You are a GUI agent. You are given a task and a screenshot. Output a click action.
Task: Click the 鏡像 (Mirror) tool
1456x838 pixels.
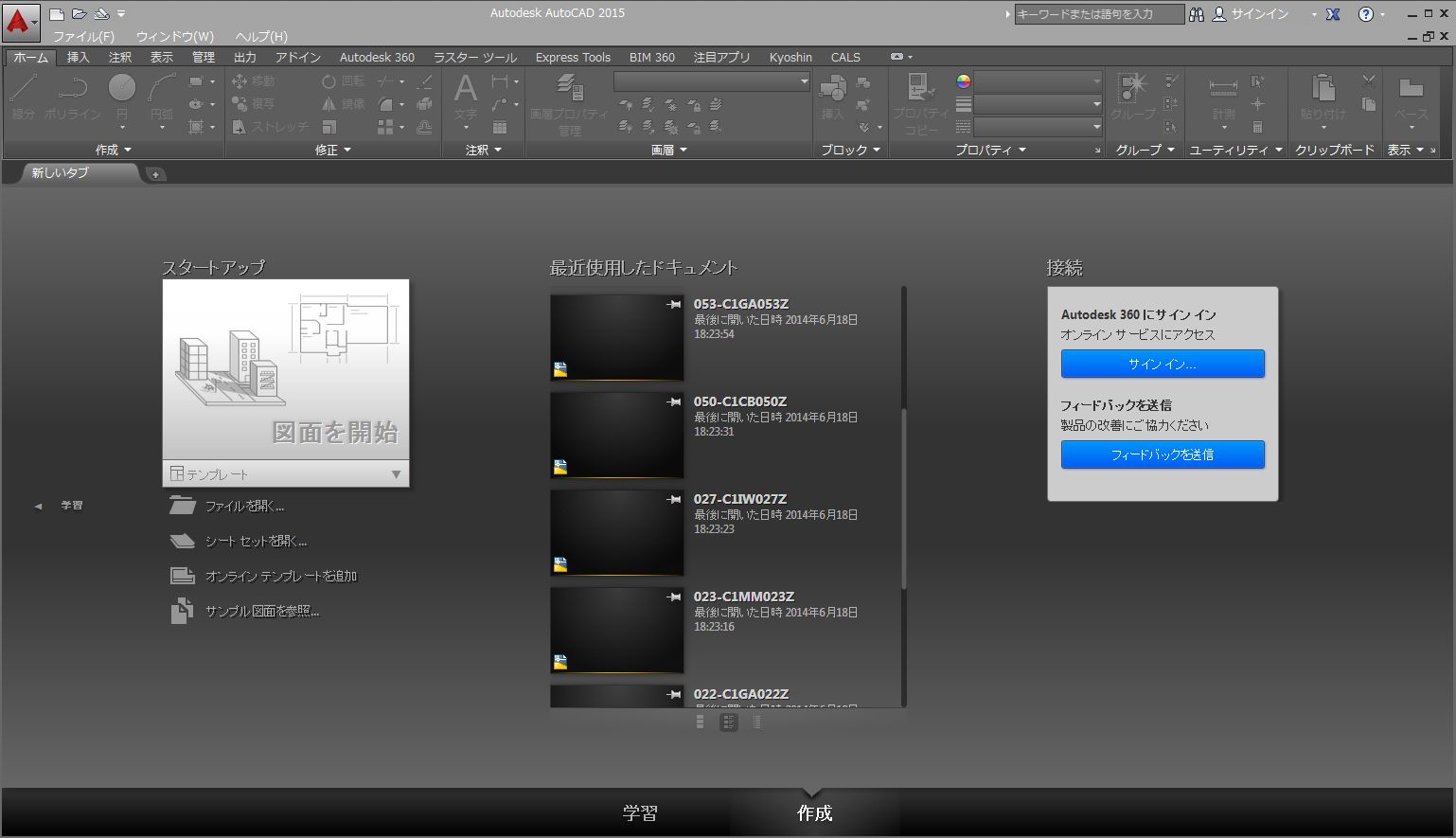pos(343,103)
